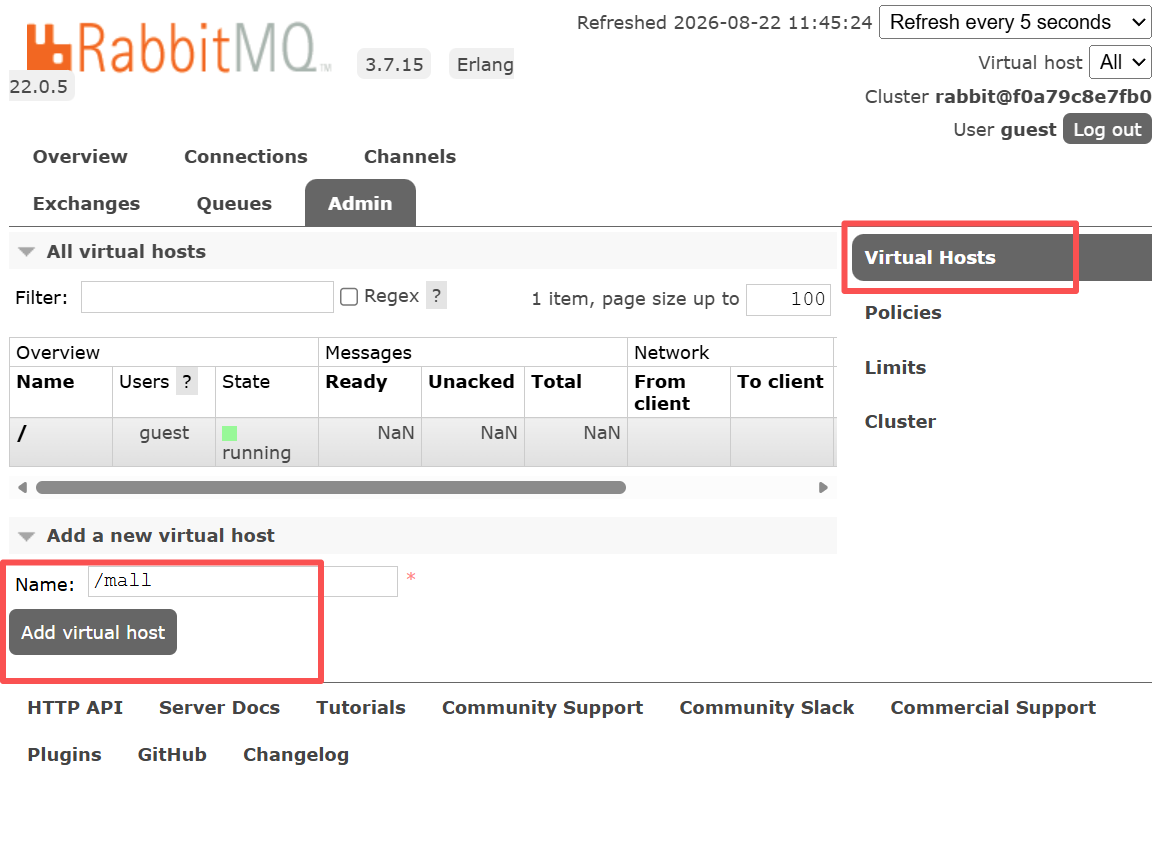The width and height of the screenshot is (1173, 843).
Task: Switch to the Connections tab
Action: tap(245, 156)
